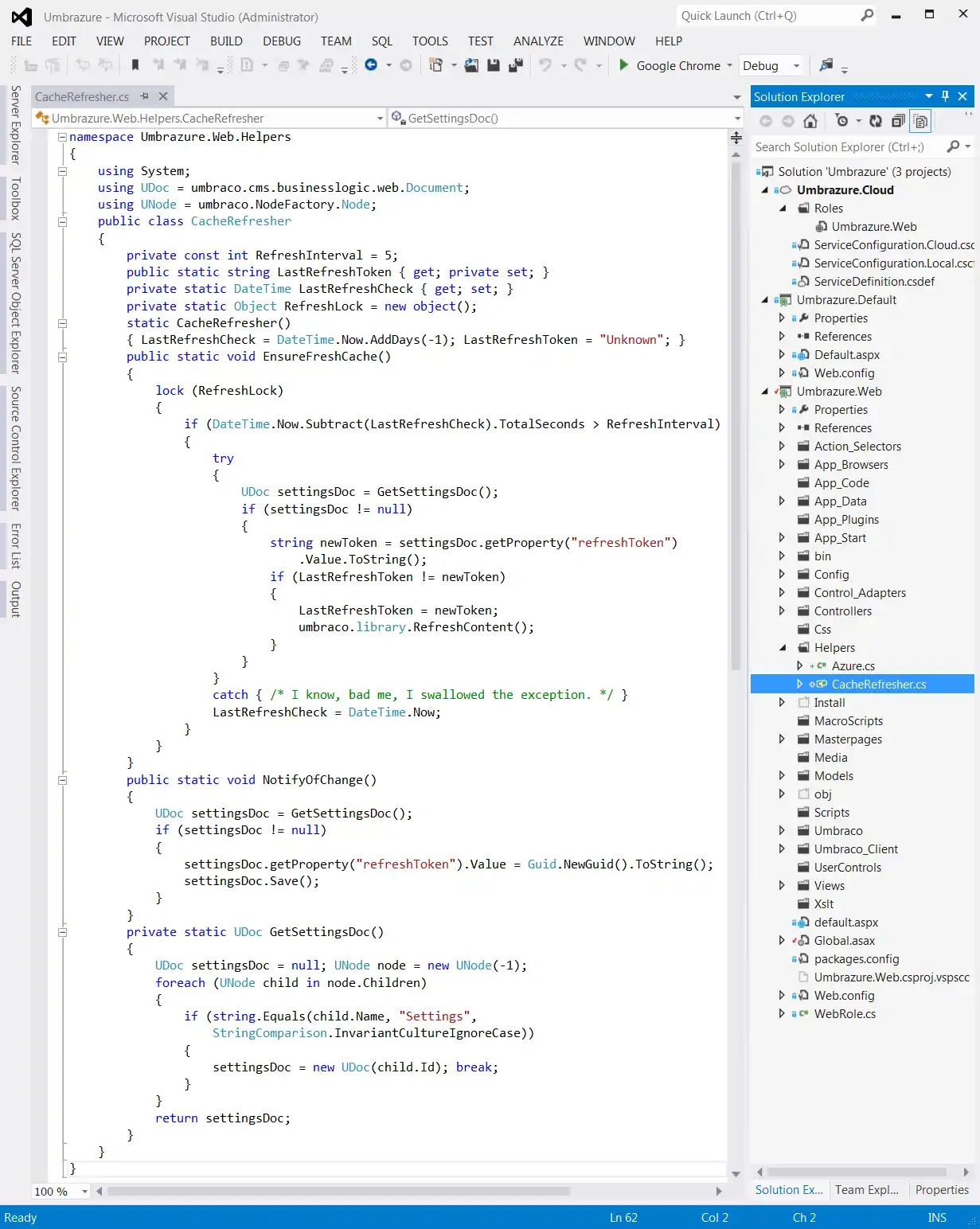
Task: Toggle a bookmark with the bookmark icon
Action: point(135,65)
